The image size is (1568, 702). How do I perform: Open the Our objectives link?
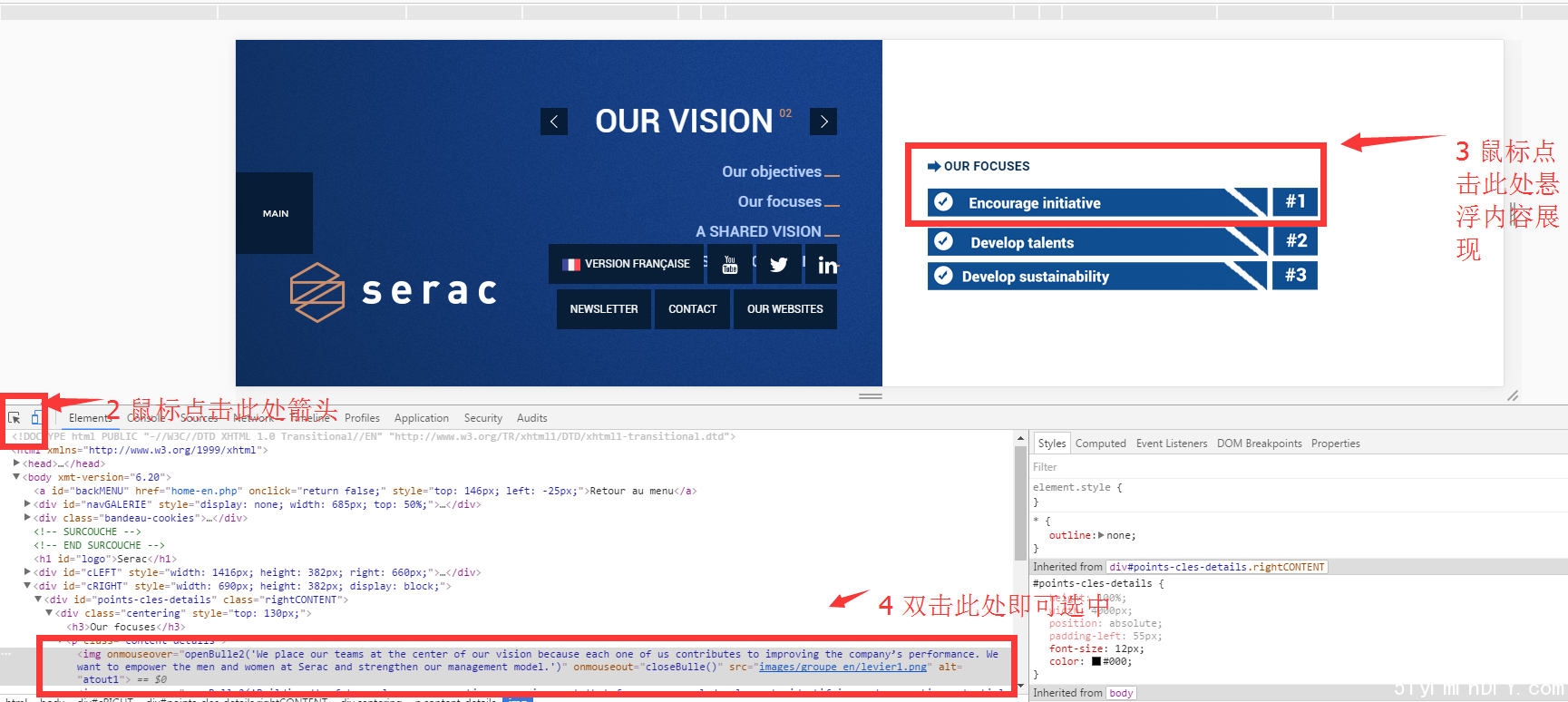pos(772,171)
